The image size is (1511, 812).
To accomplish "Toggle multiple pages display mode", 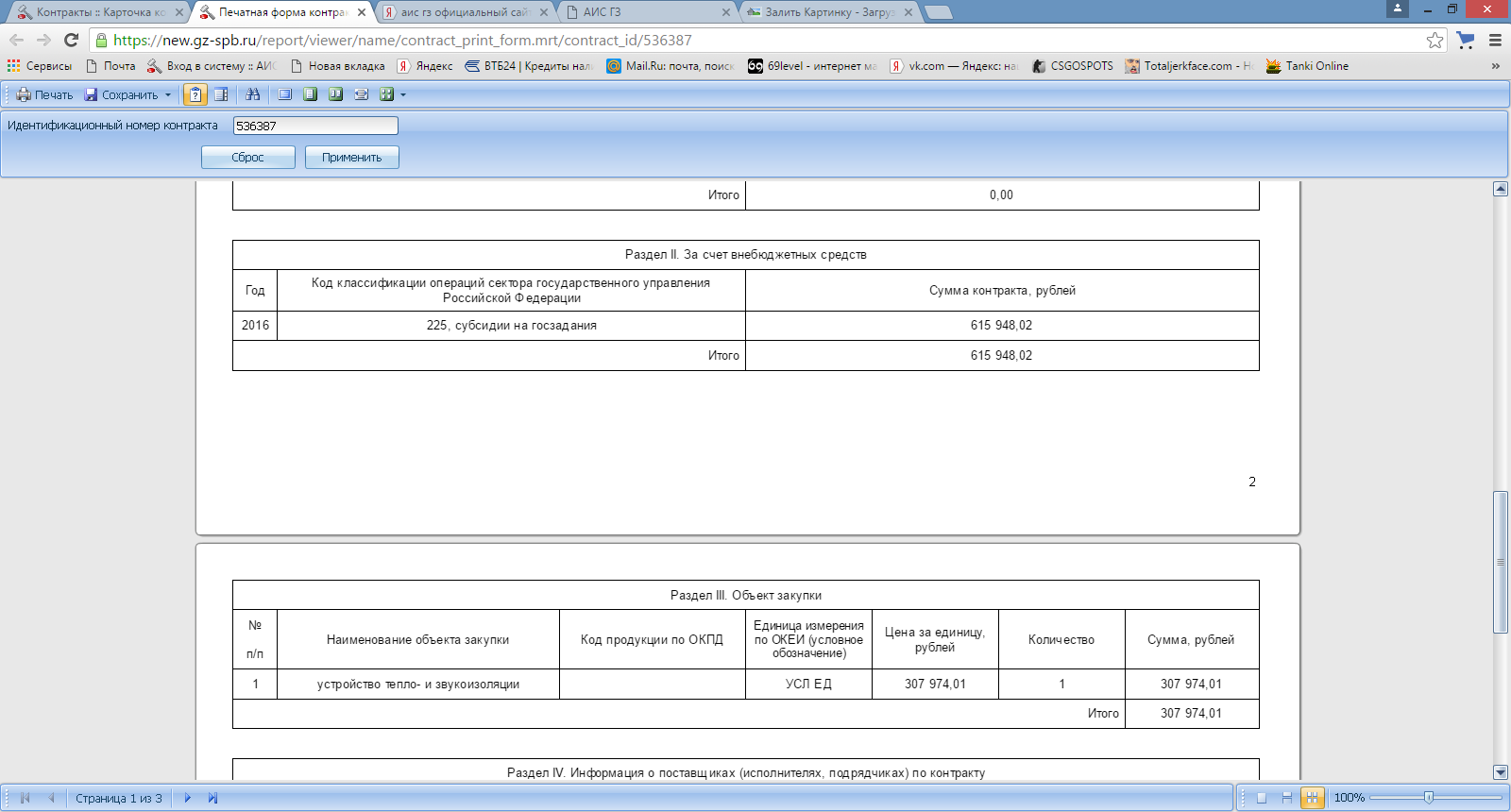I will [1312, 798].
